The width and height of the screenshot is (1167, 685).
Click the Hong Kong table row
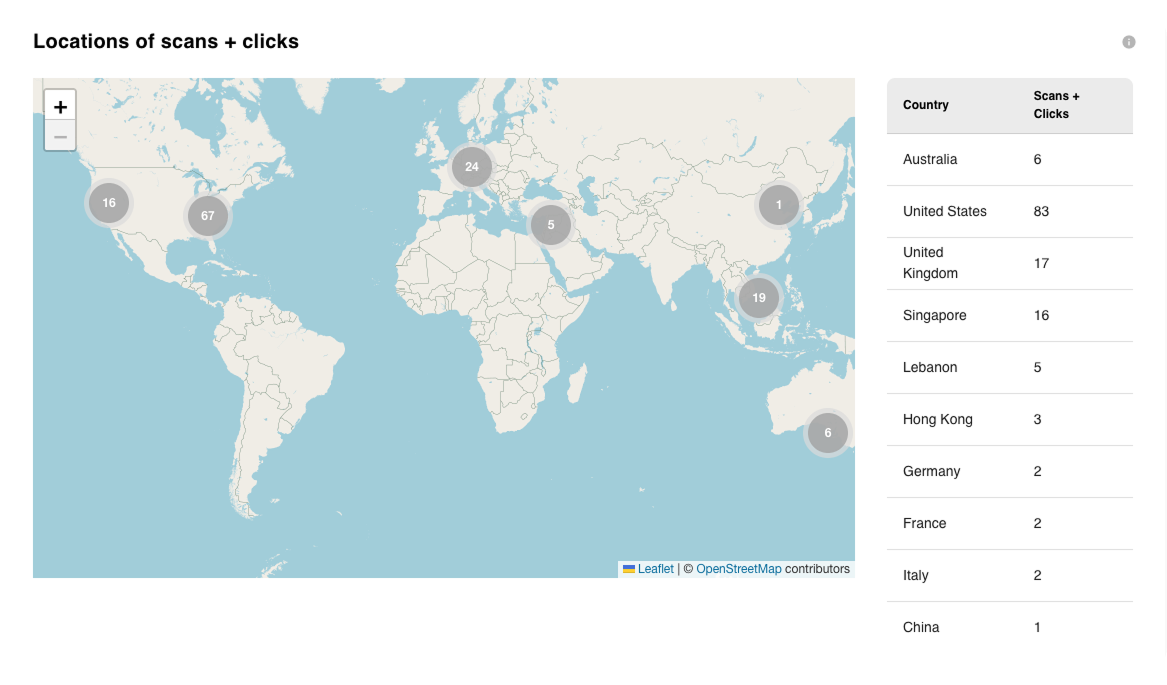point(1010,419)
